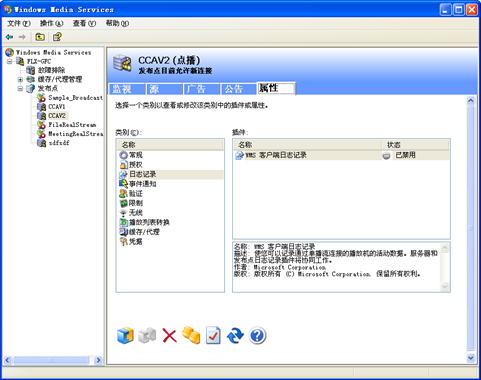
Task: Click the toolbar help icon
Action: [x=57, y=37]
